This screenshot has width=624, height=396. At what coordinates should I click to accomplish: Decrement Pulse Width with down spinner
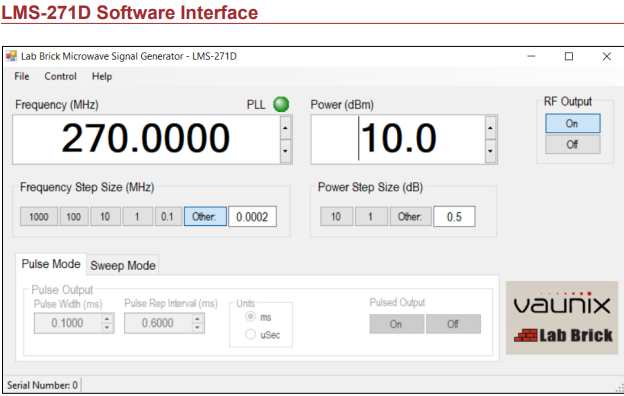click(107, 327)
